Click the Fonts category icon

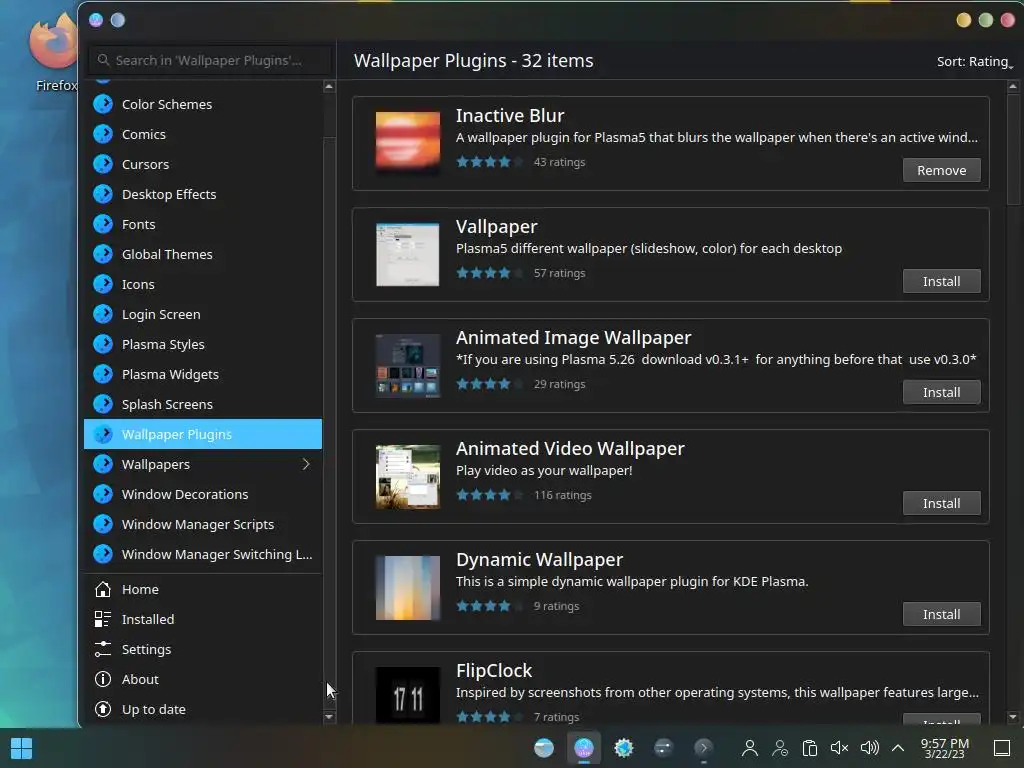point(103,224)
